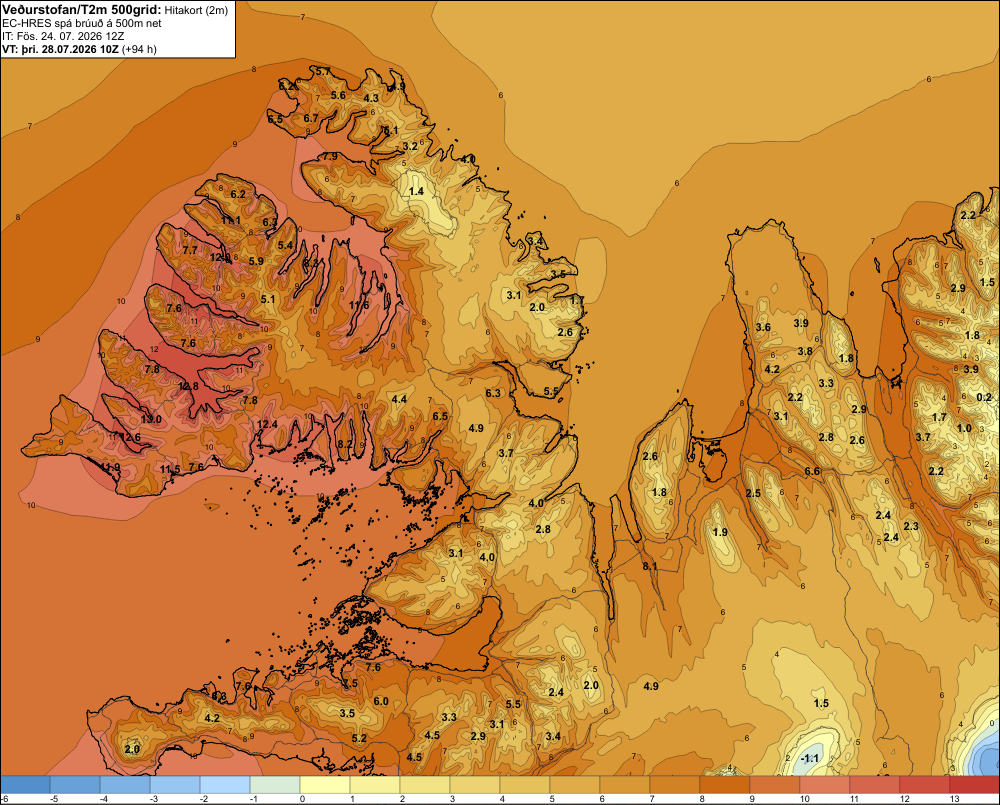Screen dimensions: 1000x805
Task: Click the "3.6" temperature value
Action: 763,327
